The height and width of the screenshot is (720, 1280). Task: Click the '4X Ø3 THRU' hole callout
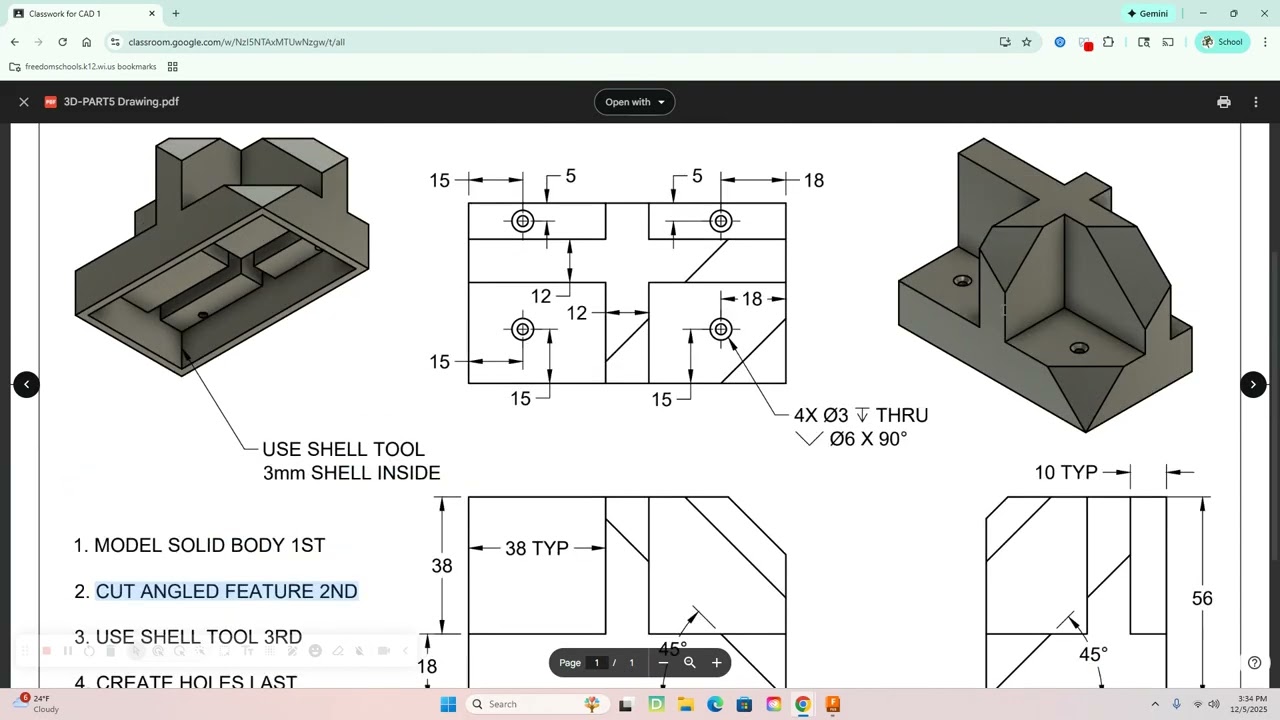(861, 415)
